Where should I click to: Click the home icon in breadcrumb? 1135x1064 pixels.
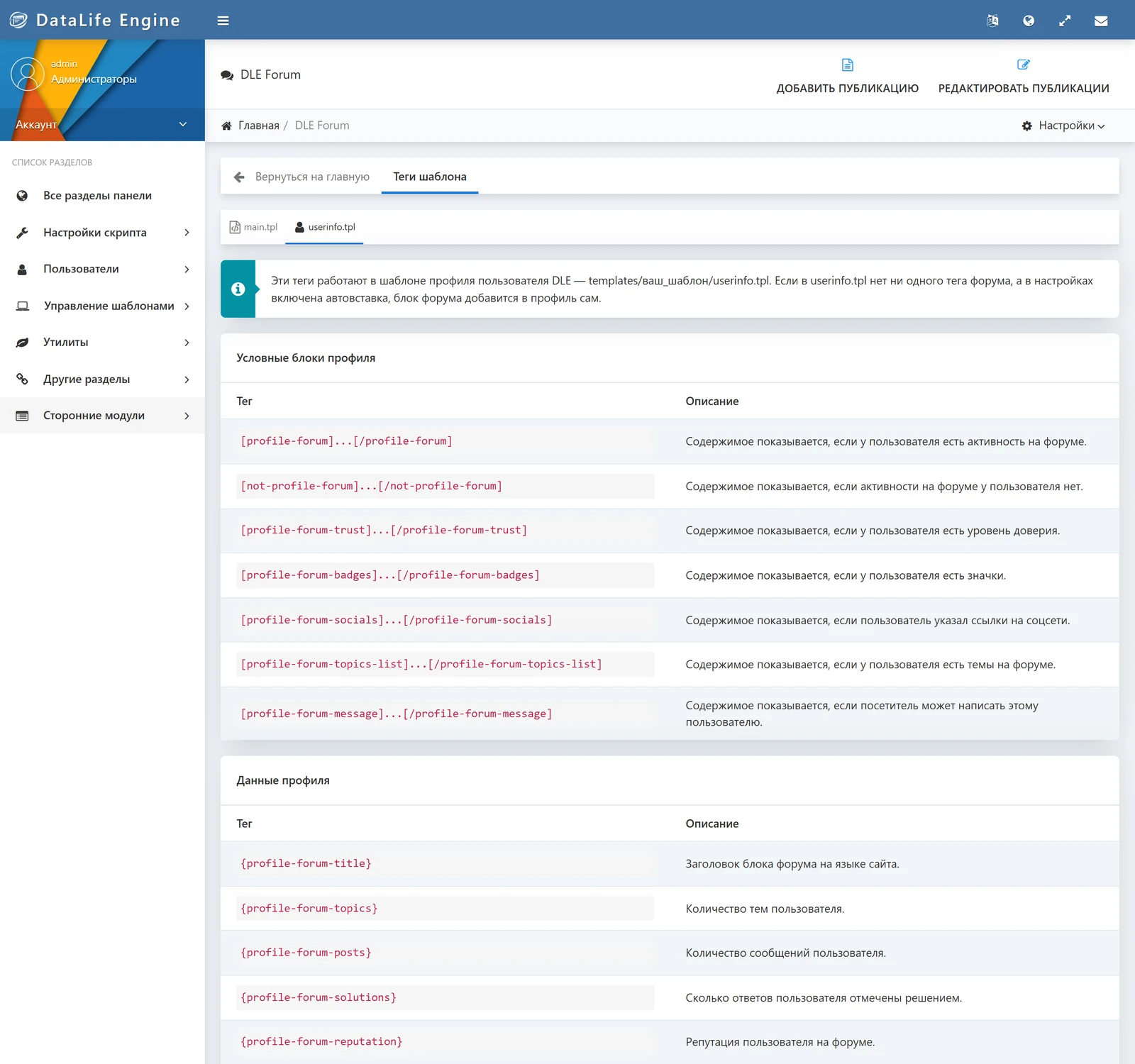(x=226, y=126)
